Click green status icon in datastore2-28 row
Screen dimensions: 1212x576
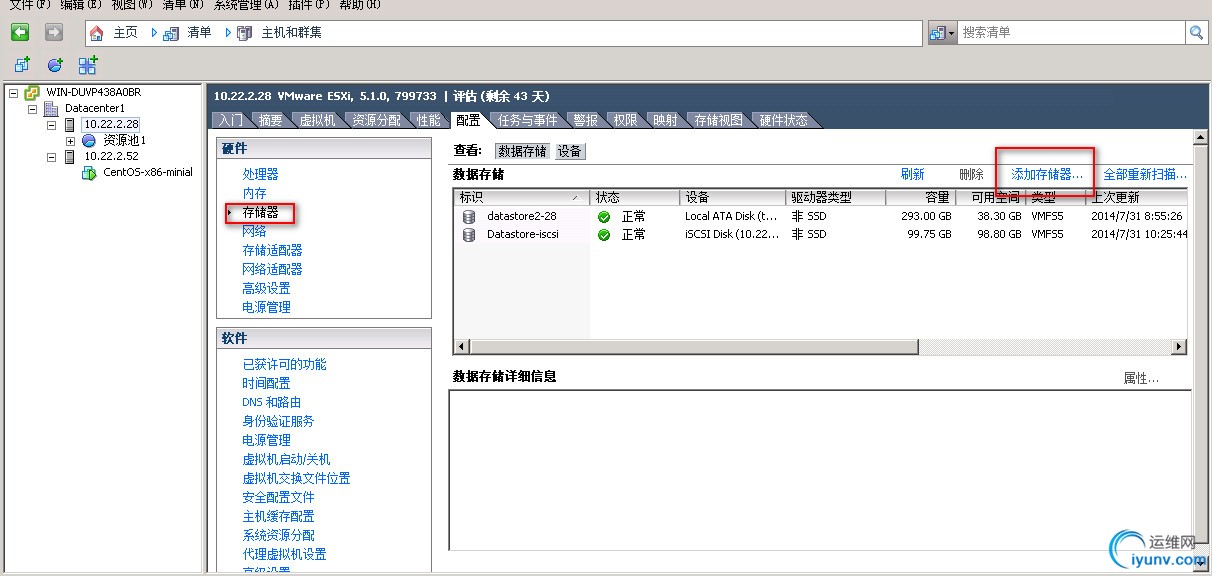tap(604, 216)
